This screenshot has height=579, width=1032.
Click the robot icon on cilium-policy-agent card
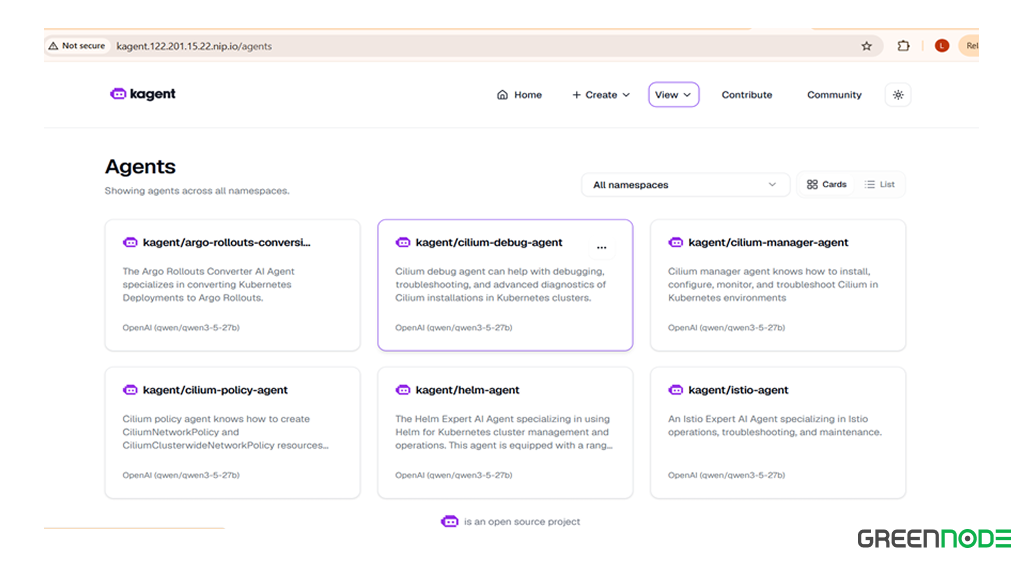pyautogui.click(x=130, y=390)
